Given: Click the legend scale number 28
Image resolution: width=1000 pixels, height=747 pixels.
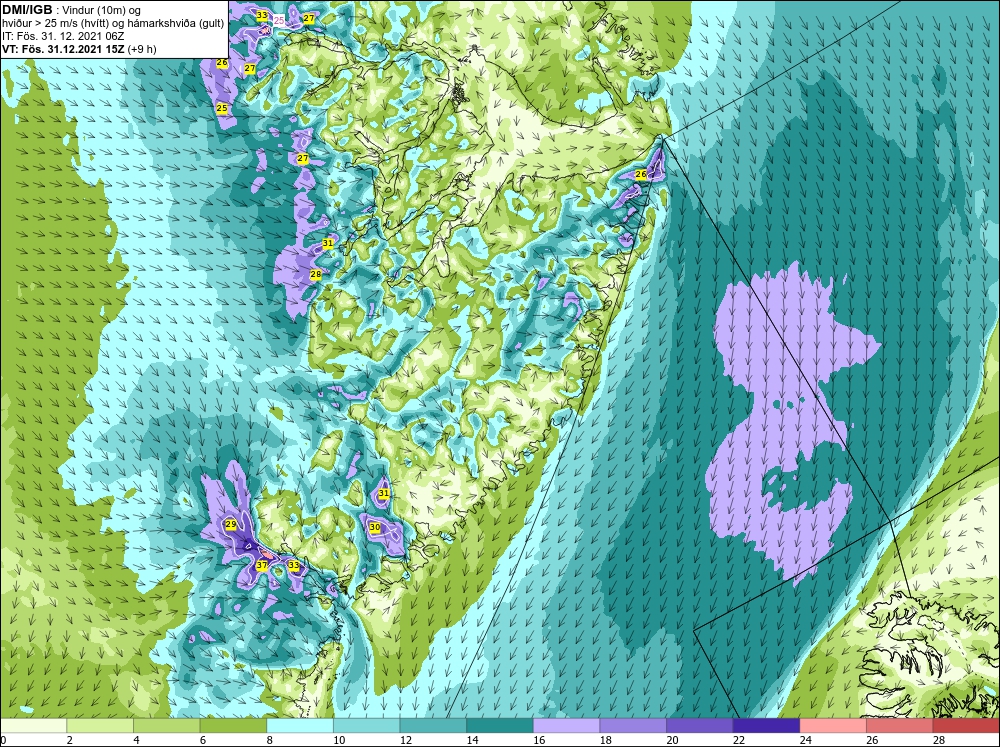Looking at the screenshot, I should point(939,740).
